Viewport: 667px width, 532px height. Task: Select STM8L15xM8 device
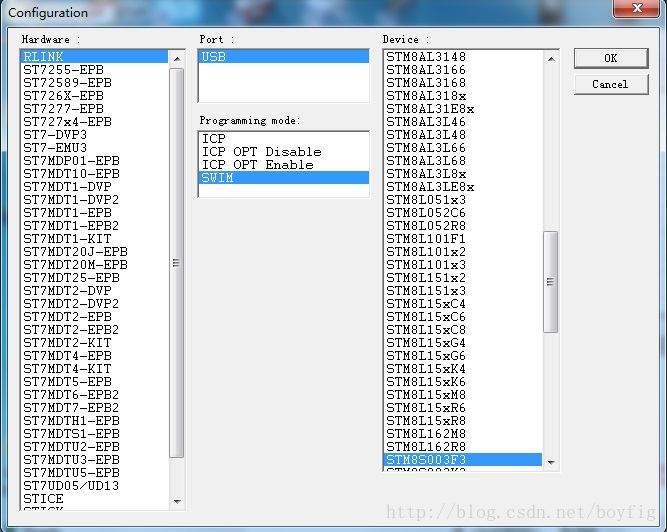463,395
